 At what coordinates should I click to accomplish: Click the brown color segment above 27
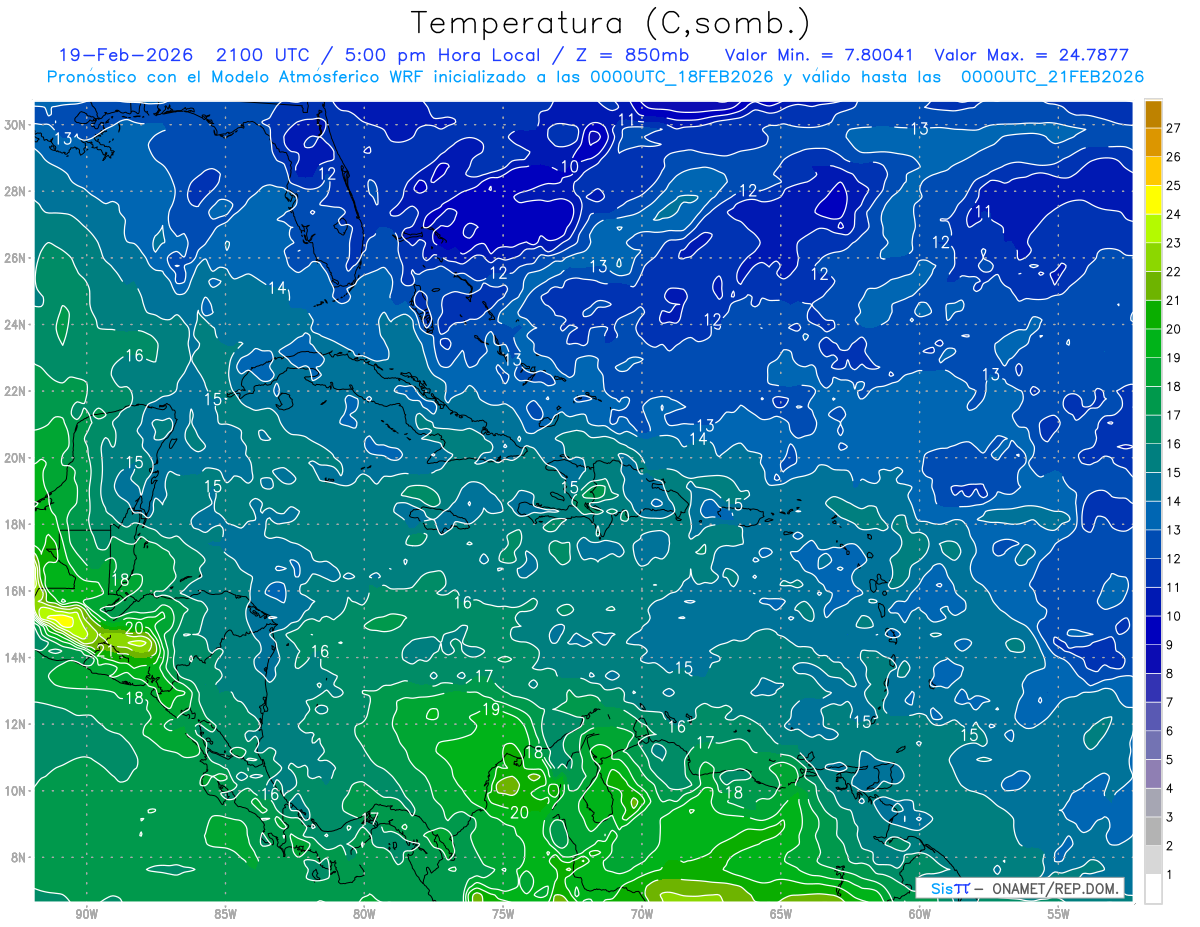click(x=1153, y=113)
